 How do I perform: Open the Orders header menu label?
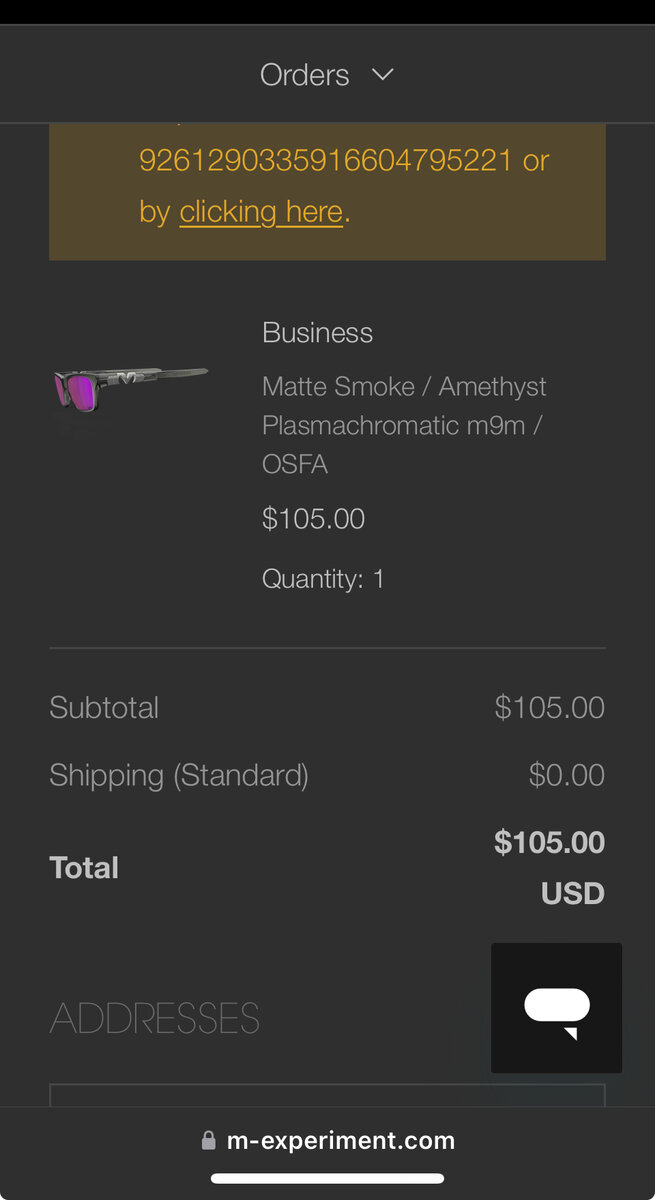pyautogui.click(x=304, y=75)
